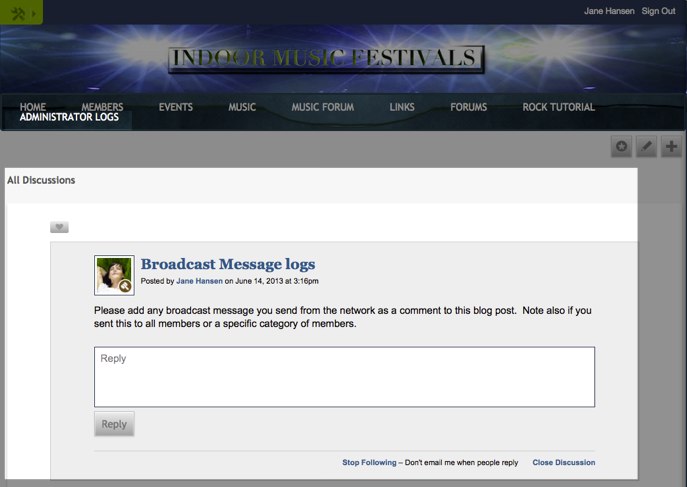The height and width of the screenshot is (487, 687).
Task: Click the All Discussions link
Action: click(x=41, y=180)
